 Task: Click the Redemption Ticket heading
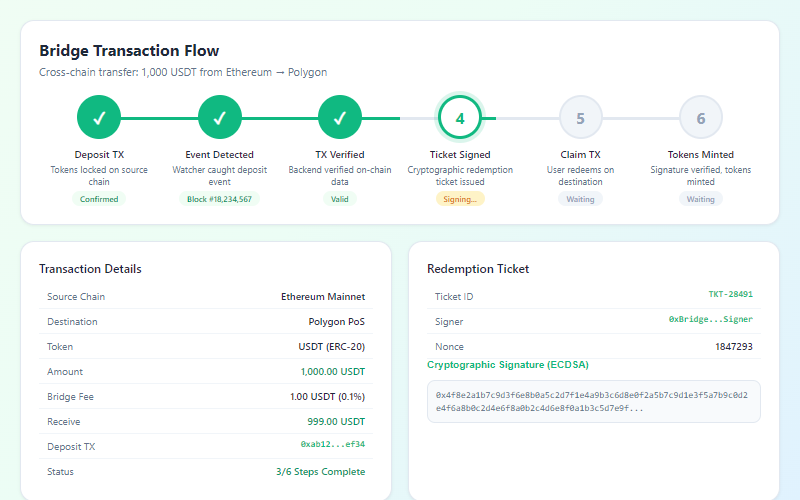click(x=478, y=269)
